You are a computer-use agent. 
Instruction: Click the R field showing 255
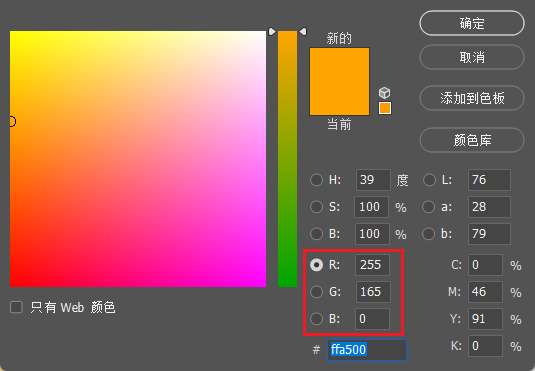[372, 265]
